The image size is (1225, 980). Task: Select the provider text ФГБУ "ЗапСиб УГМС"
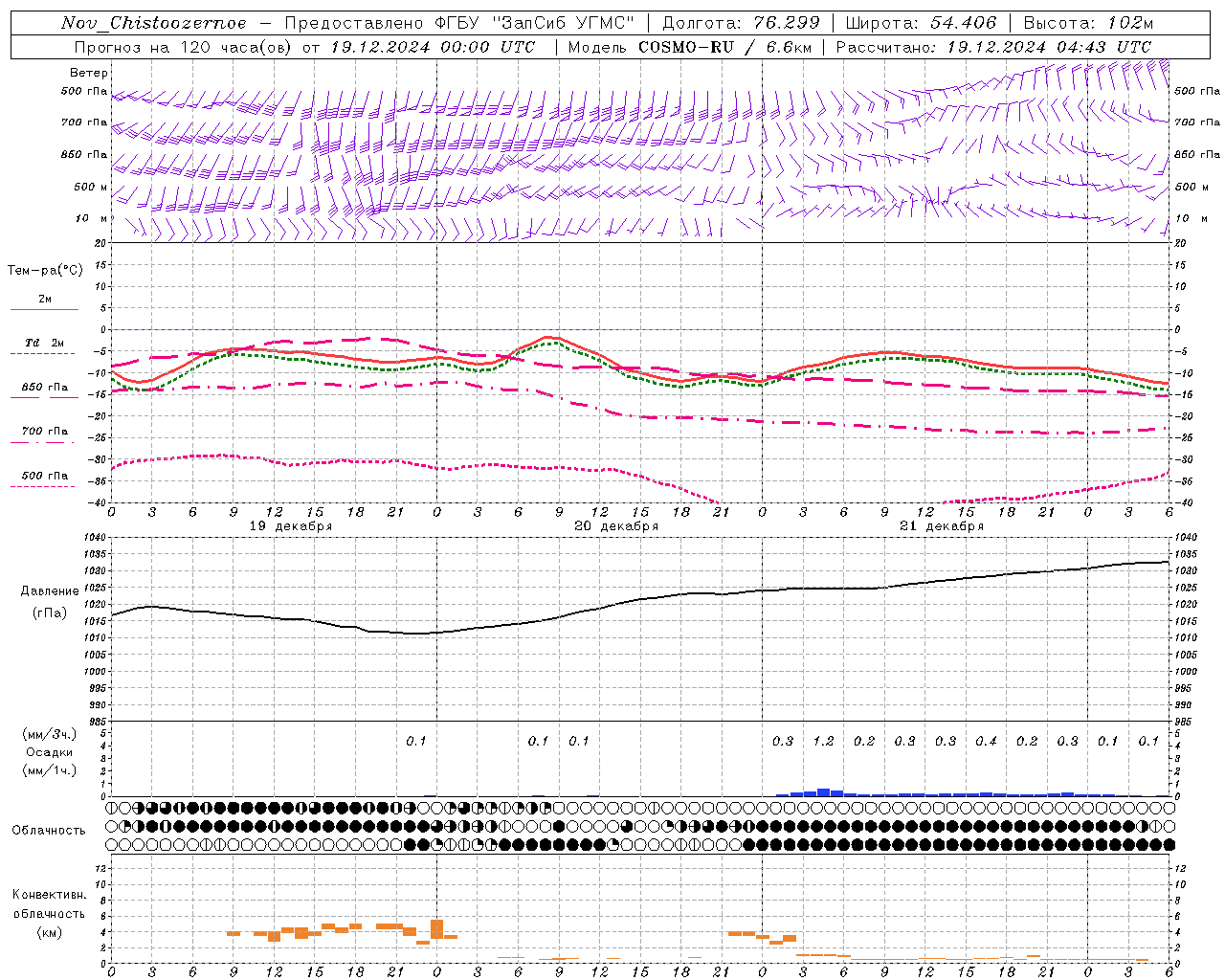[535, 23]
